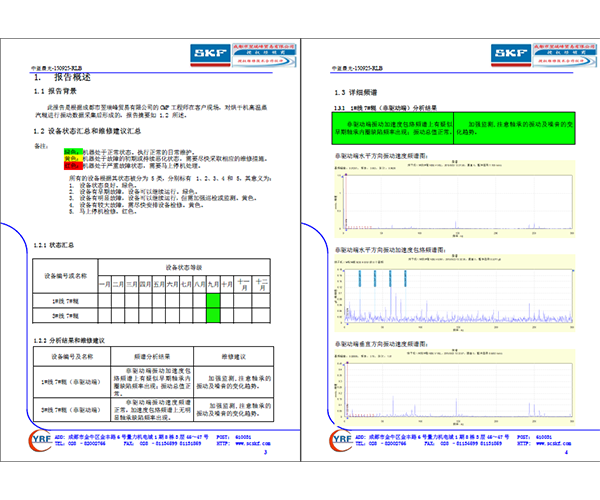Viewport: 600px width, 500px height.
Task: Click the green September cell for 1# line
Action: [x=213, y=299]
